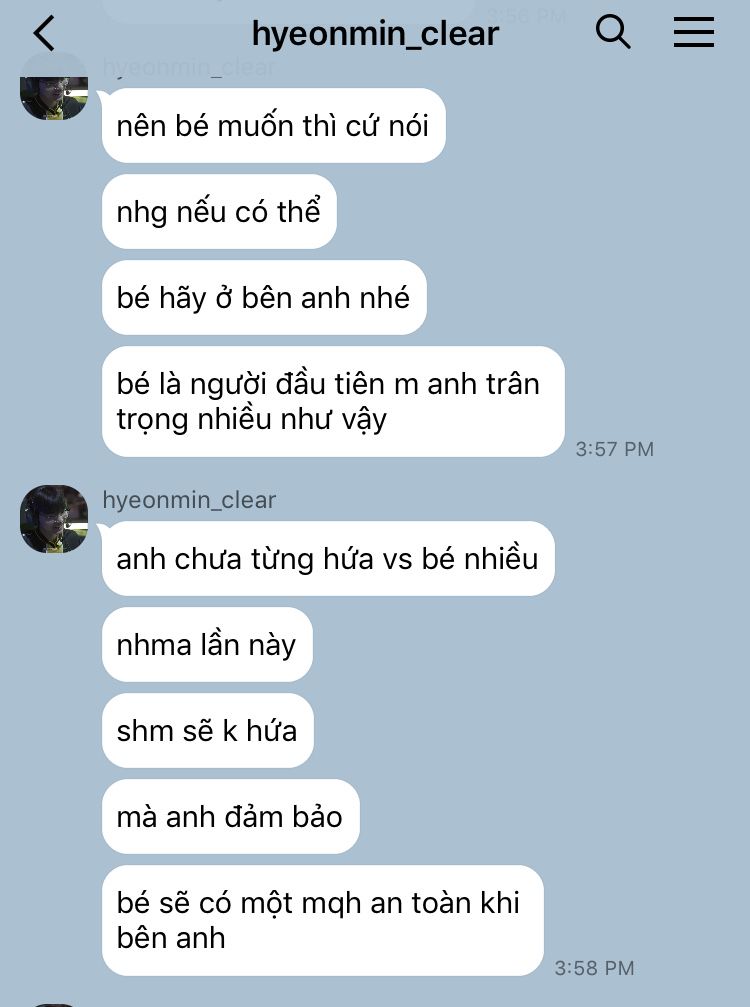This screenshot has height=1007, width=750.
Task: Open avatar next to 3:58 PM messages
Action: click(x=54, y=519)
